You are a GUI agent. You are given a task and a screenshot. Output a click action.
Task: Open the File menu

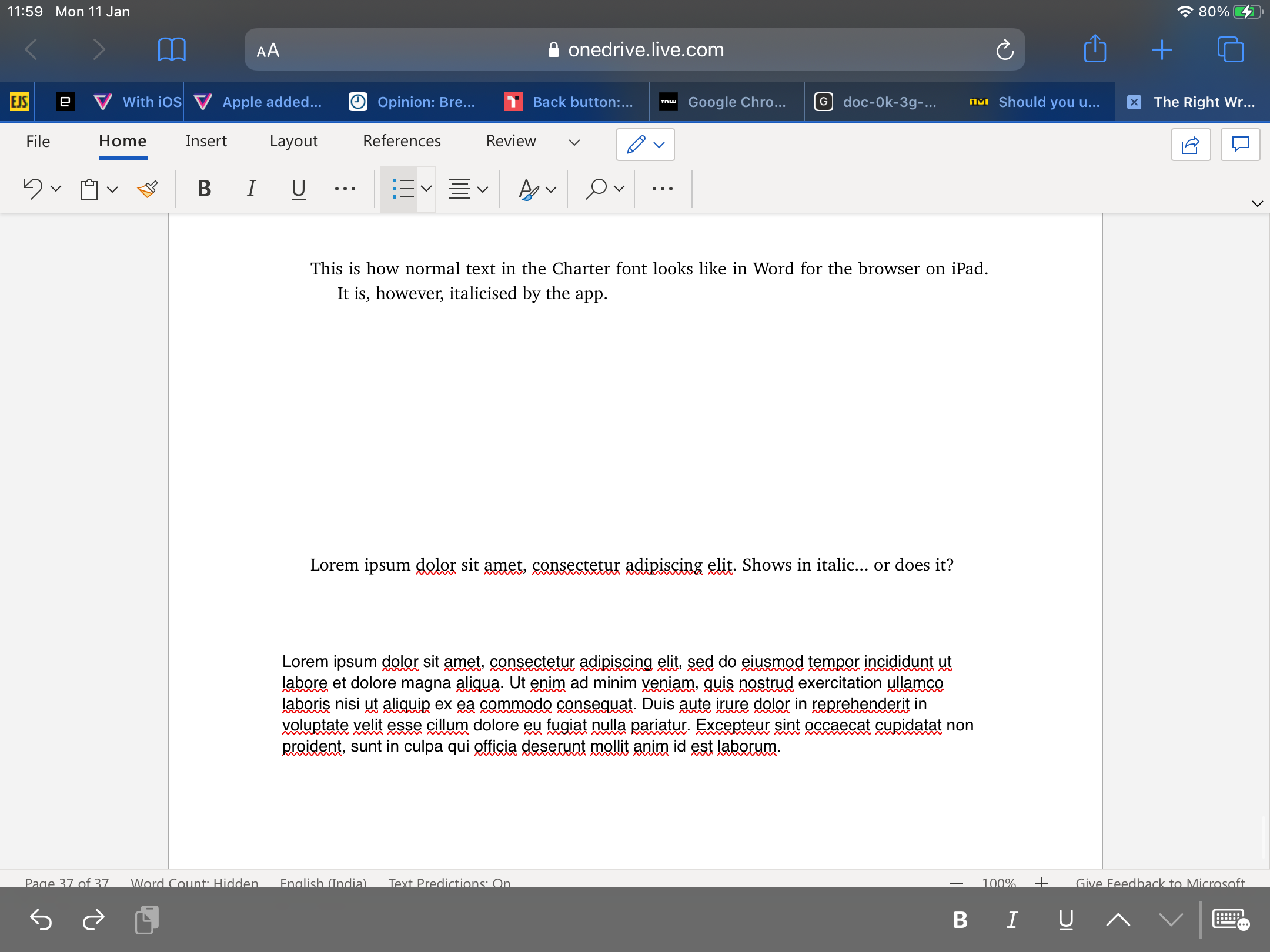pyautogui.click(x=38, y=141)
